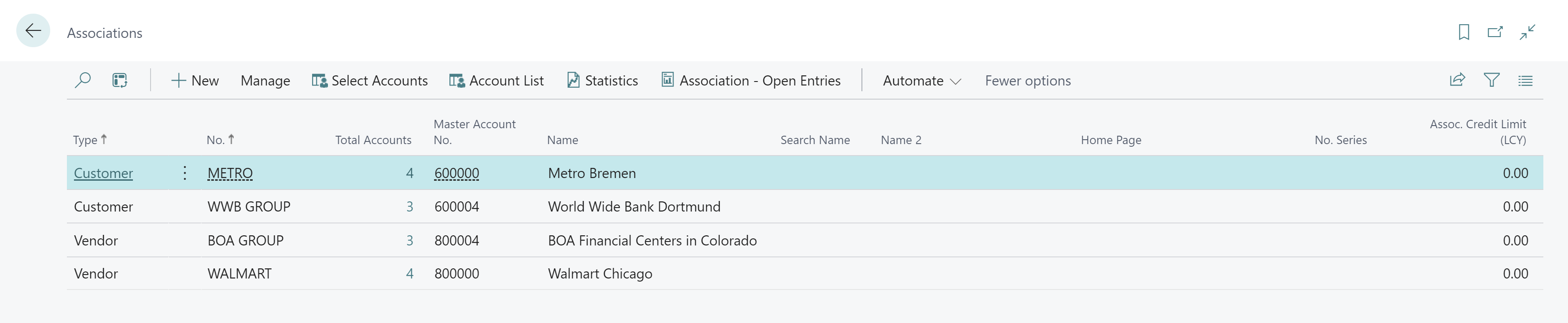Click the Search Name column header
The width and height of the screenshot is (1568, 323).
[815, 140]
